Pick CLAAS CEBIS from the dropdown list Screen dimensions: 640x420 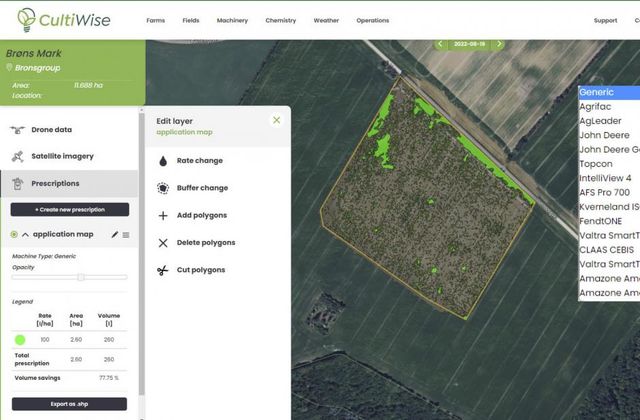tap(608, 250)
